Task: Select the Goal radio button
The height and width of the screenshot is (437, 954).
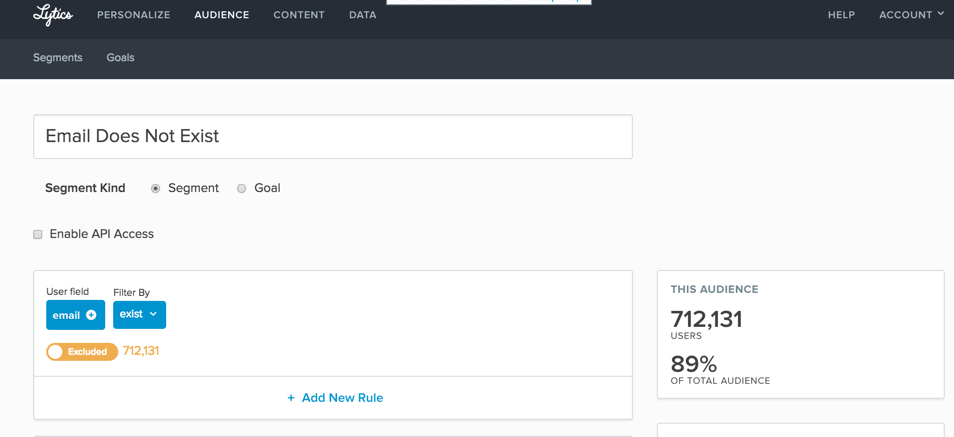Action: point(242,189)
